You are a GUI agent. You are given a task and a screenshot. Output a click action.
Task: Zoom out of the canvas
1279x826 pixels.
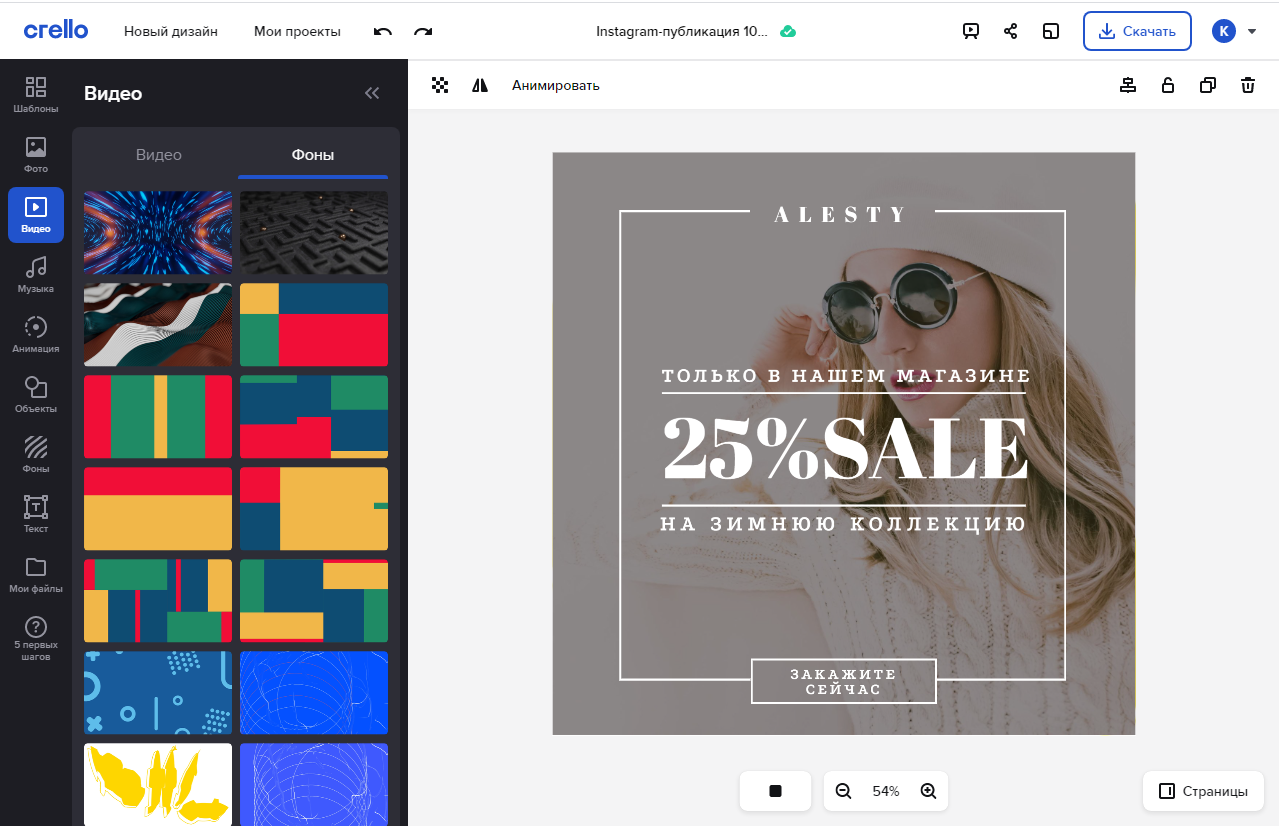(843, 791)
